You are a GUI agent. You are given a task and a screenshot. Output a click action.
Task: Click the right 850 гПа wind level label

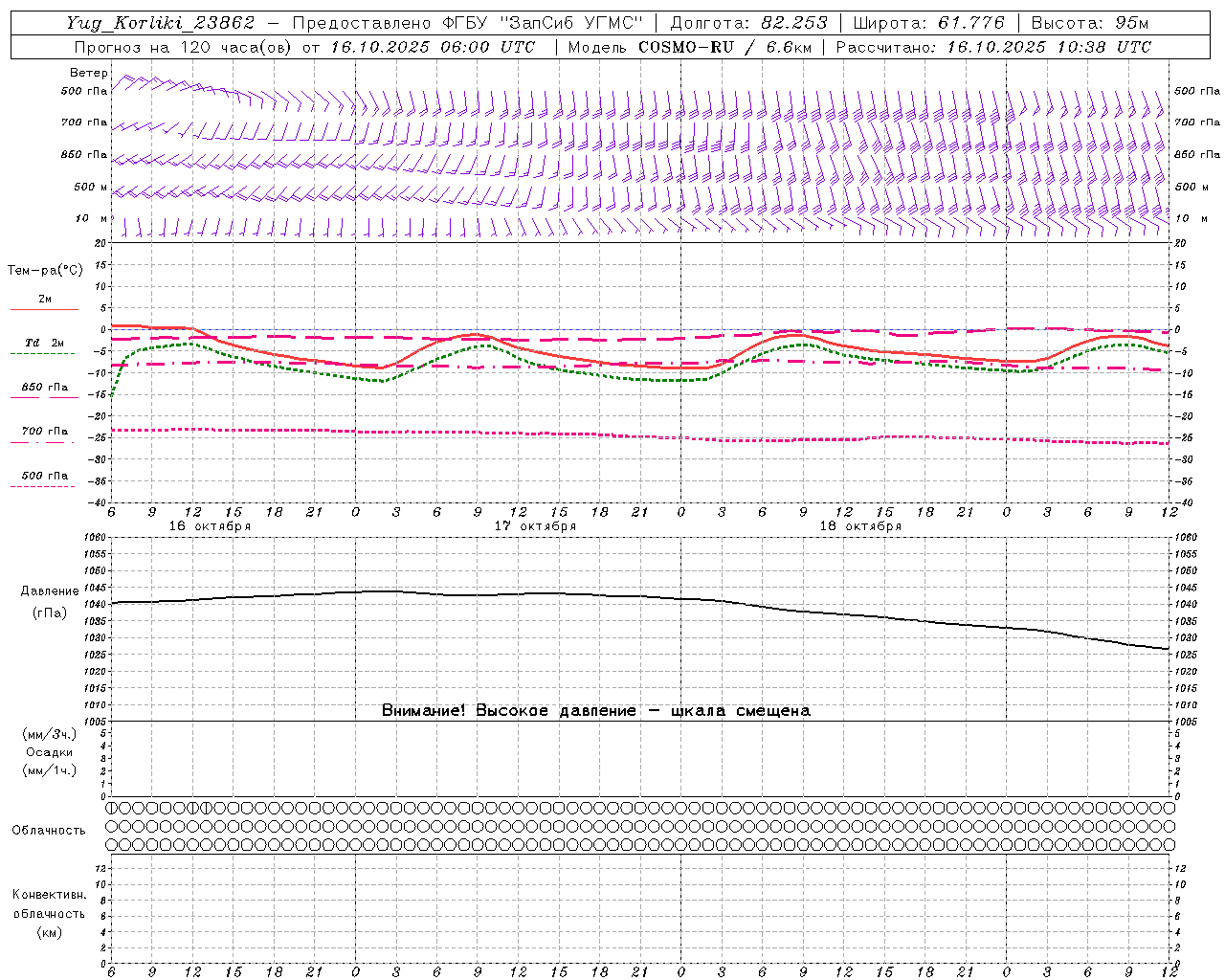1197,154
